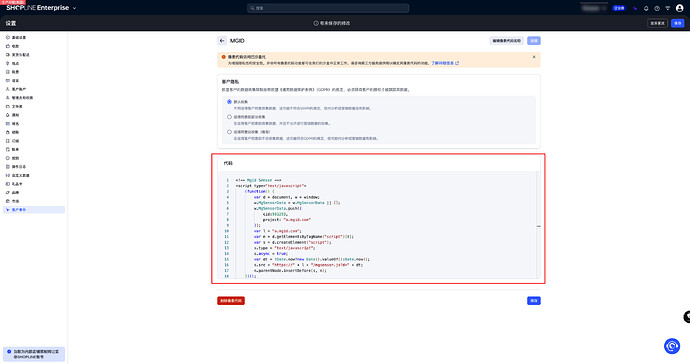Image resolution: width=690 pixels, height=364 pixels.
Task: Click the red delete pixel button
Action: (231, 301)
